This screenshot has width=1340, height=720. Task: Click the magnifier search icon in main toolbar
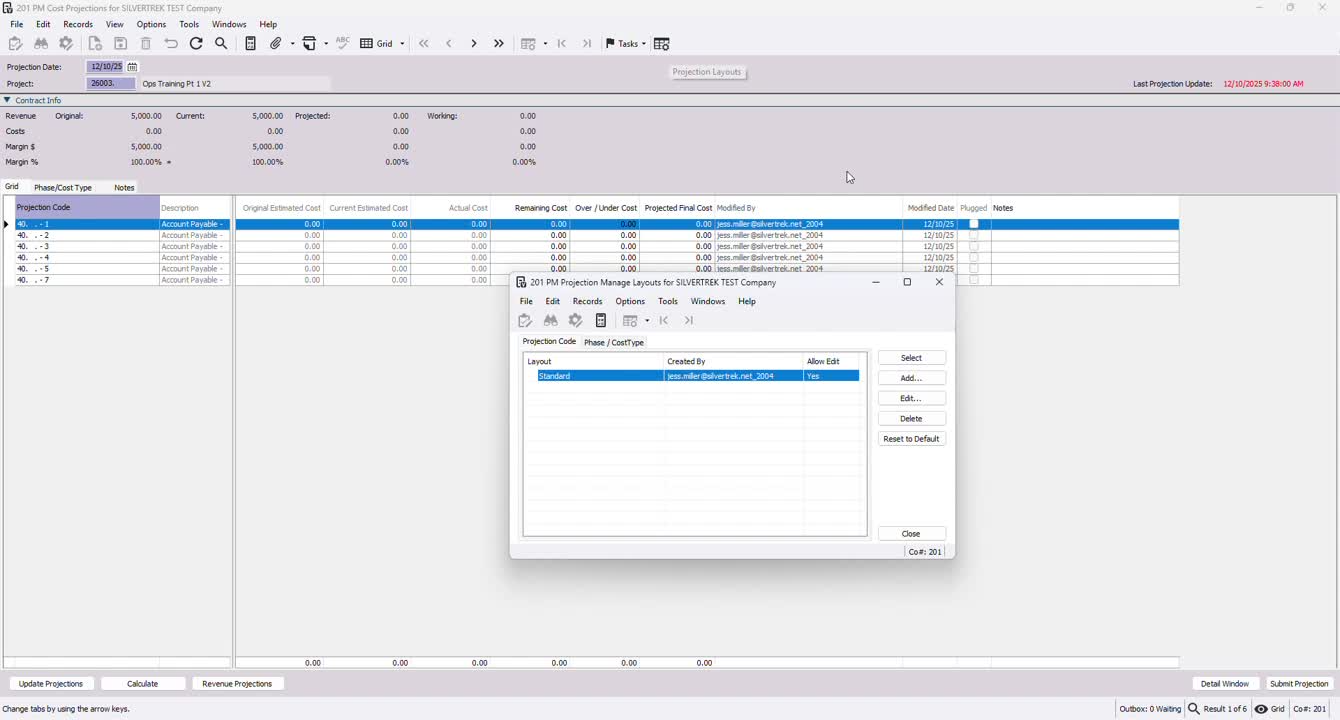221,44
